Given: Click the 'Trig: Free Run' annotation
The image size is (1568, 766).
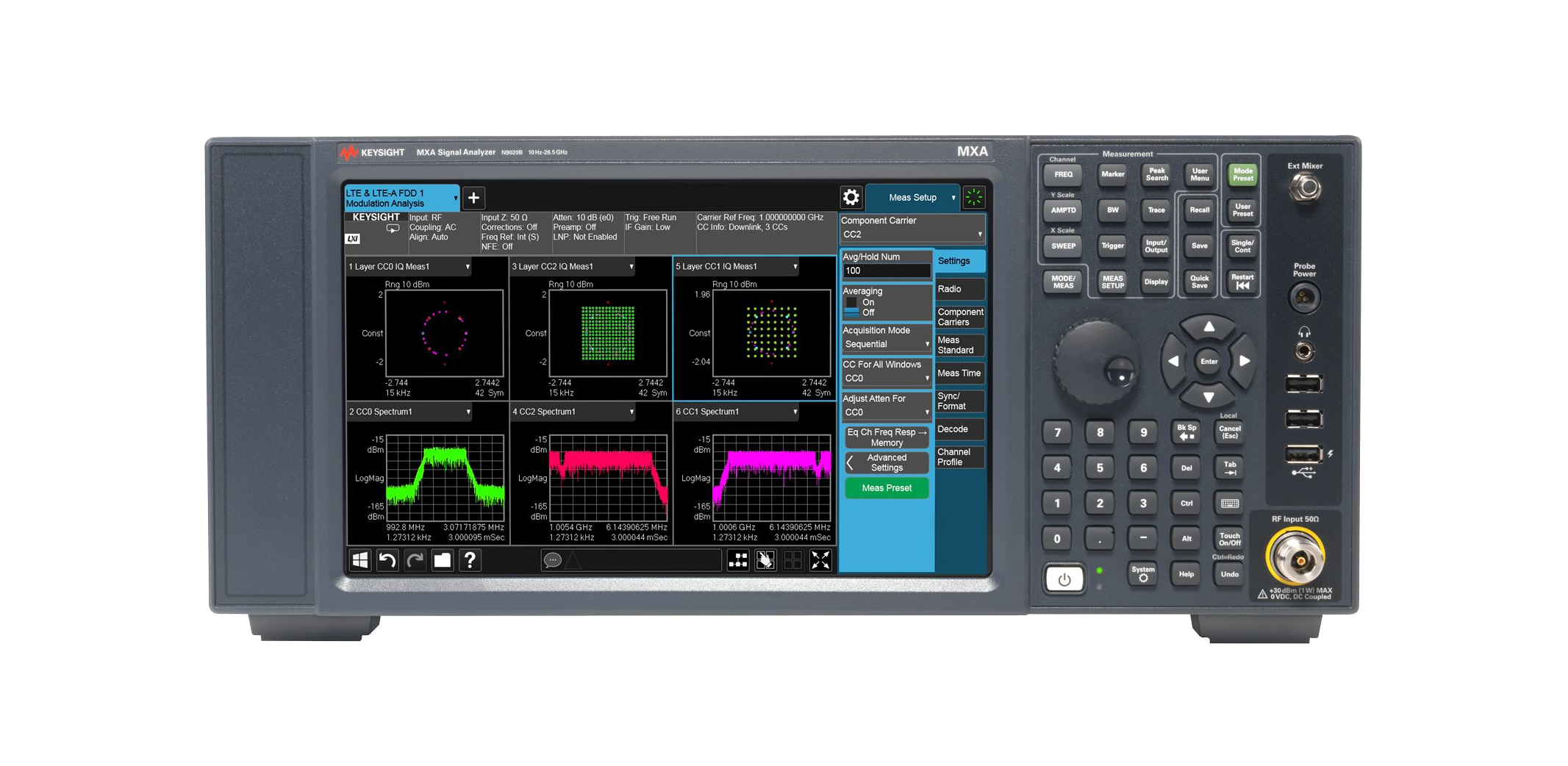Looking at the screenshot, I should pyautogui.click(x=651, y=218).
